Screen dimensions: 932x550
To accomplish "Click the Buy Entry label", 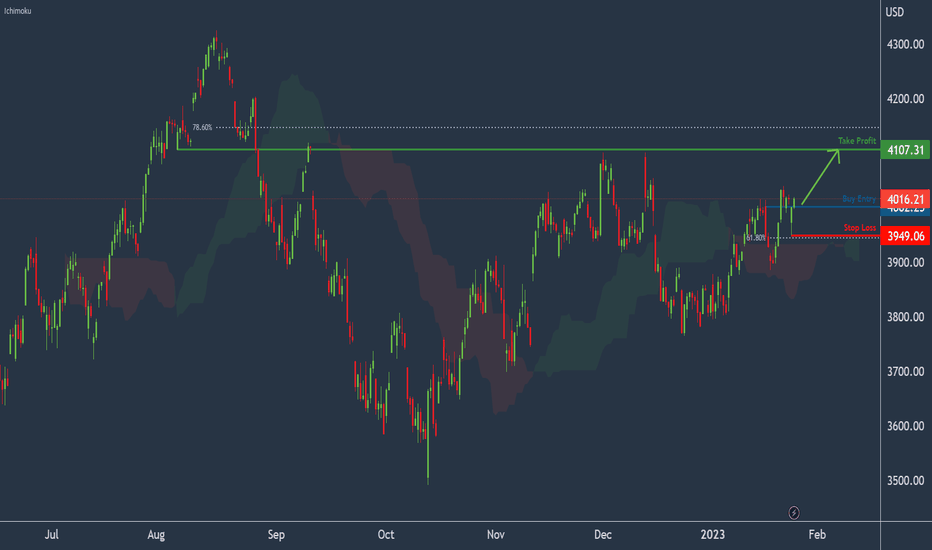I will (859, 199).
